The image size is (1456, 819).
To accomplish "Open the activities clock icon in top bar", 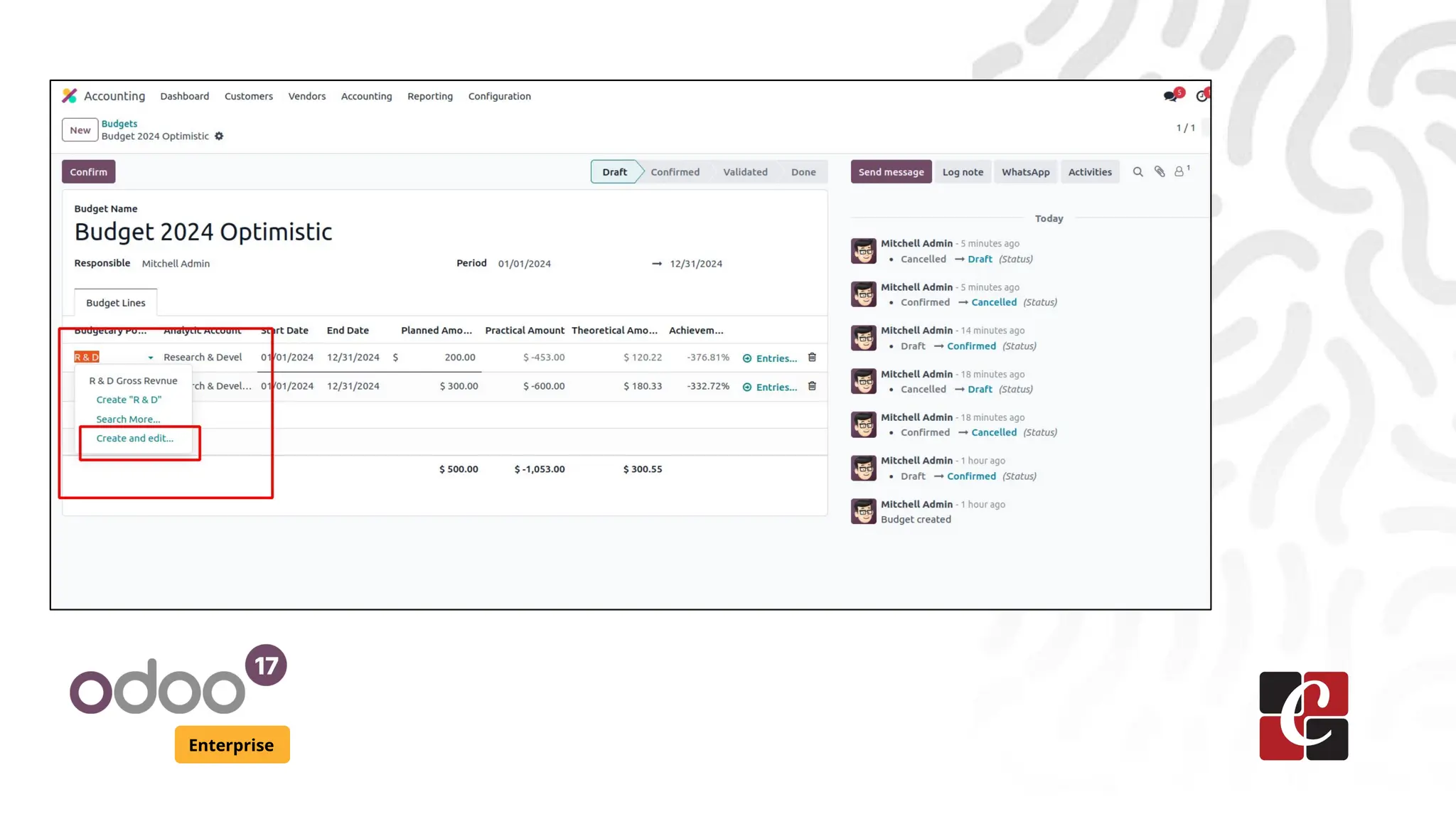I will tap(1201, 96).
